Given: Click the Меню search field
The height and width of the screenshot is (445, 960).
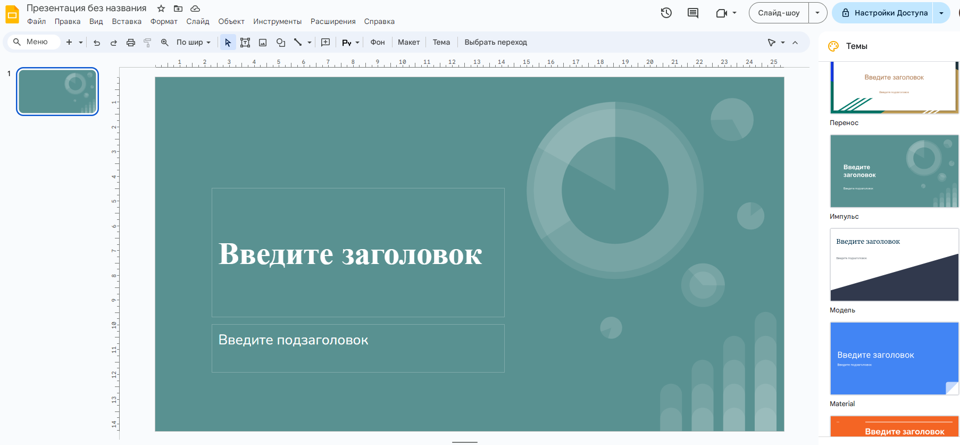Looking at the screenshot, I should (x=36, y=42).
